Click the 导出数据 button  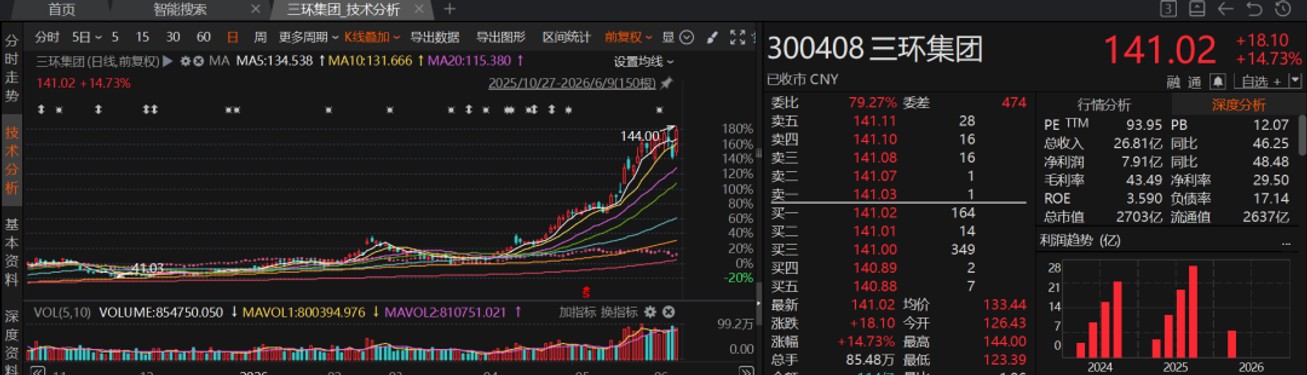(x=434, y=37)
